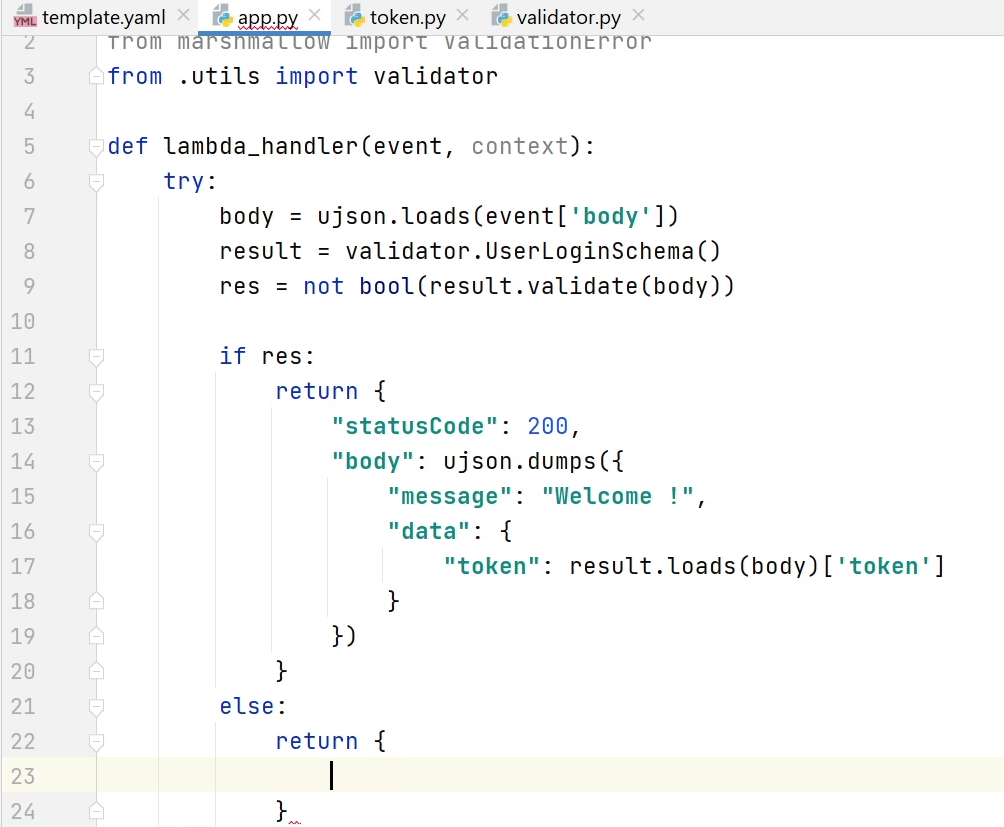
Task: Collapse the imports fold arrow beside line 3
Action: 95,75
